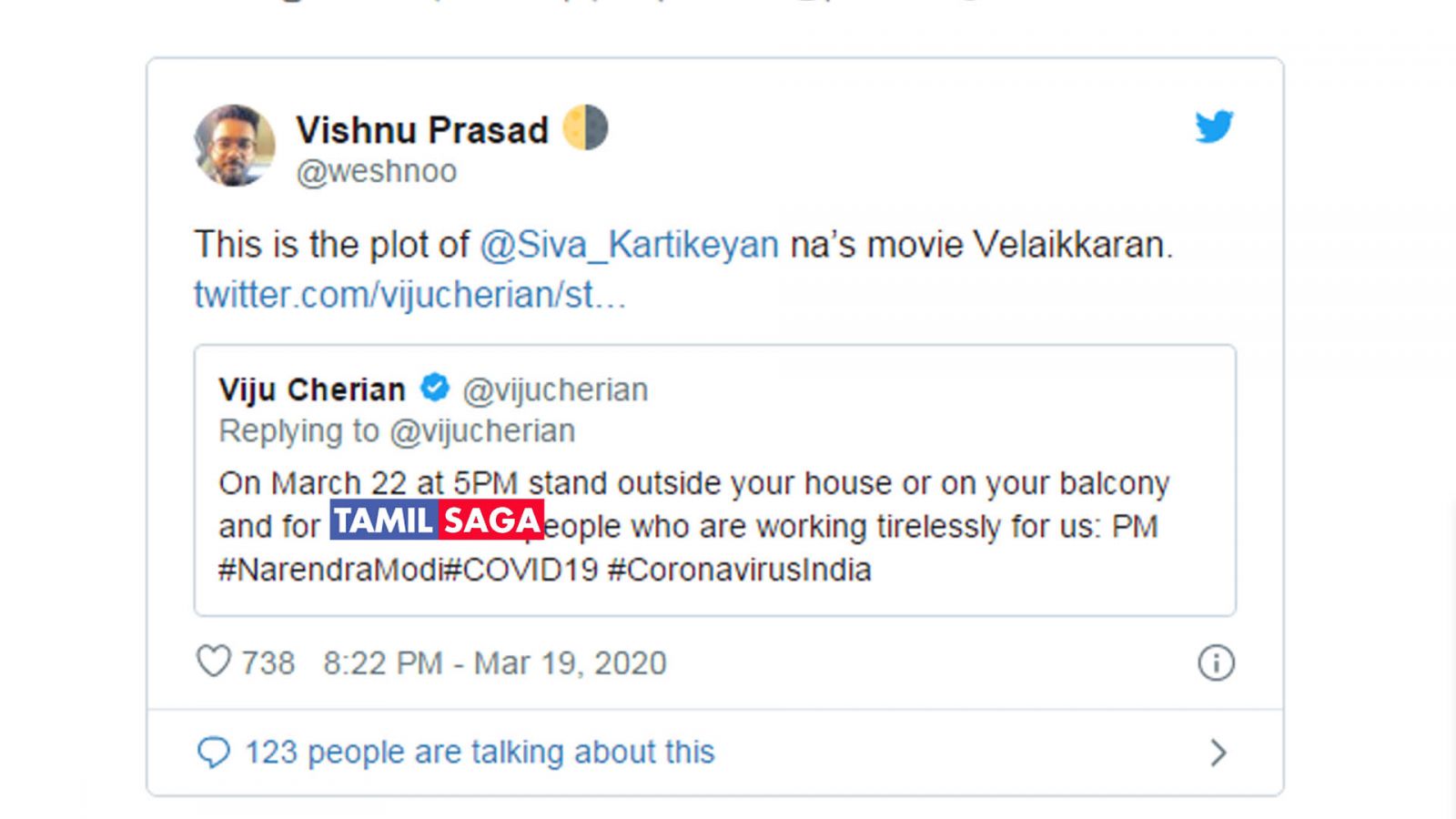Viewport: 1456px width, 819px height.
Task: Open the @Siva_Kartikeyan mention
Action: [x=629, y=245]
